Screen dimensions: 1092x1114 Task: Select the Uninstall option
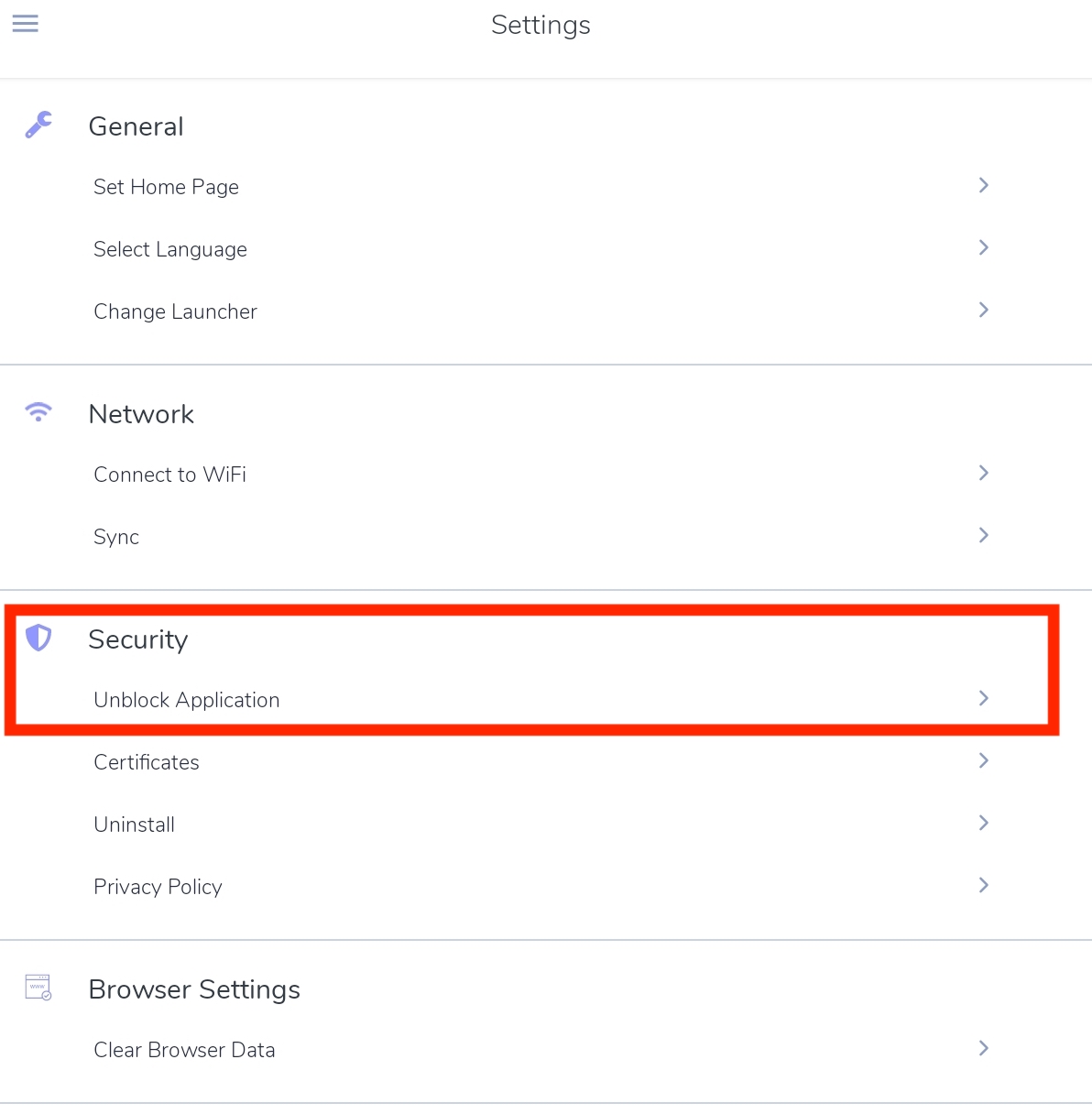pyautogui.click(x=541, y=825)
